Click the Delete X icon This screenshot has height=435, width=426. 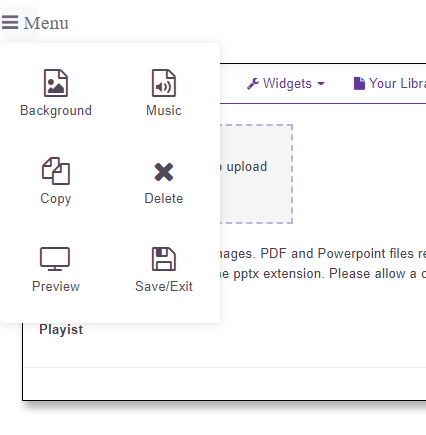click(x=164, y=172)
